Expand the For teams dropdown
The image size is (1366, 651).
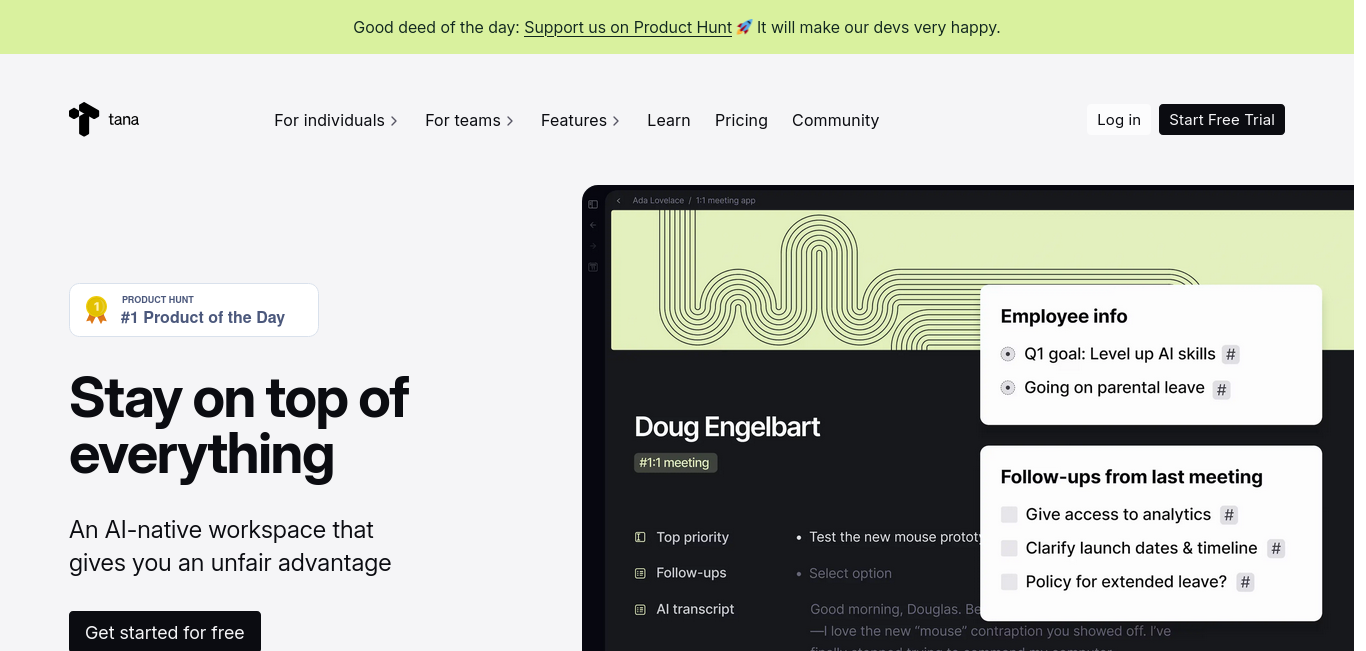pos(469,120)
